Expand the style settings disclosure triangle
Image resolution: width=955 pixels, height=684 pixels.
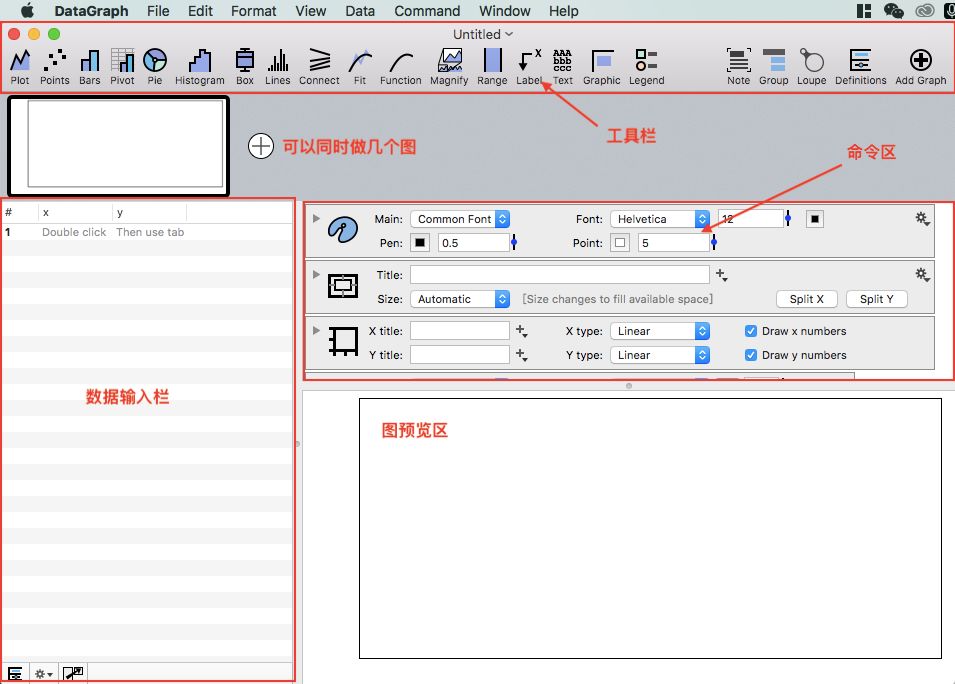coord(316,218)
